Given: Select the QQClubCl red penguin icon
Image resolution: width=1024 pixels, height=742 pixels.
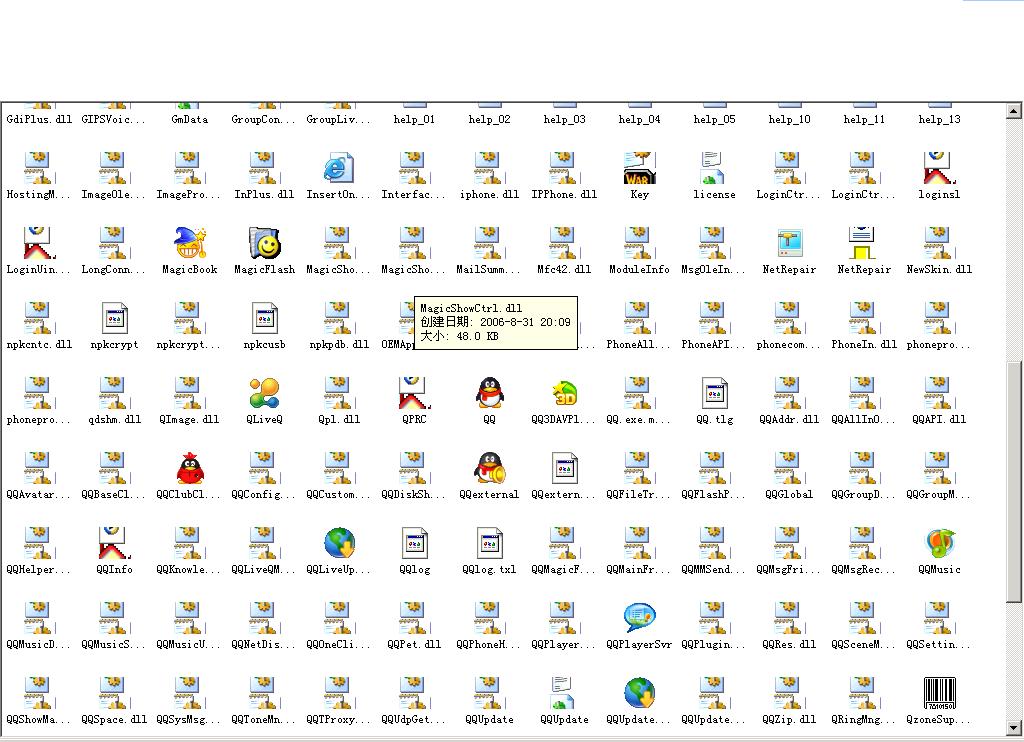Looking at the screenshot, I should pos(190,468).
